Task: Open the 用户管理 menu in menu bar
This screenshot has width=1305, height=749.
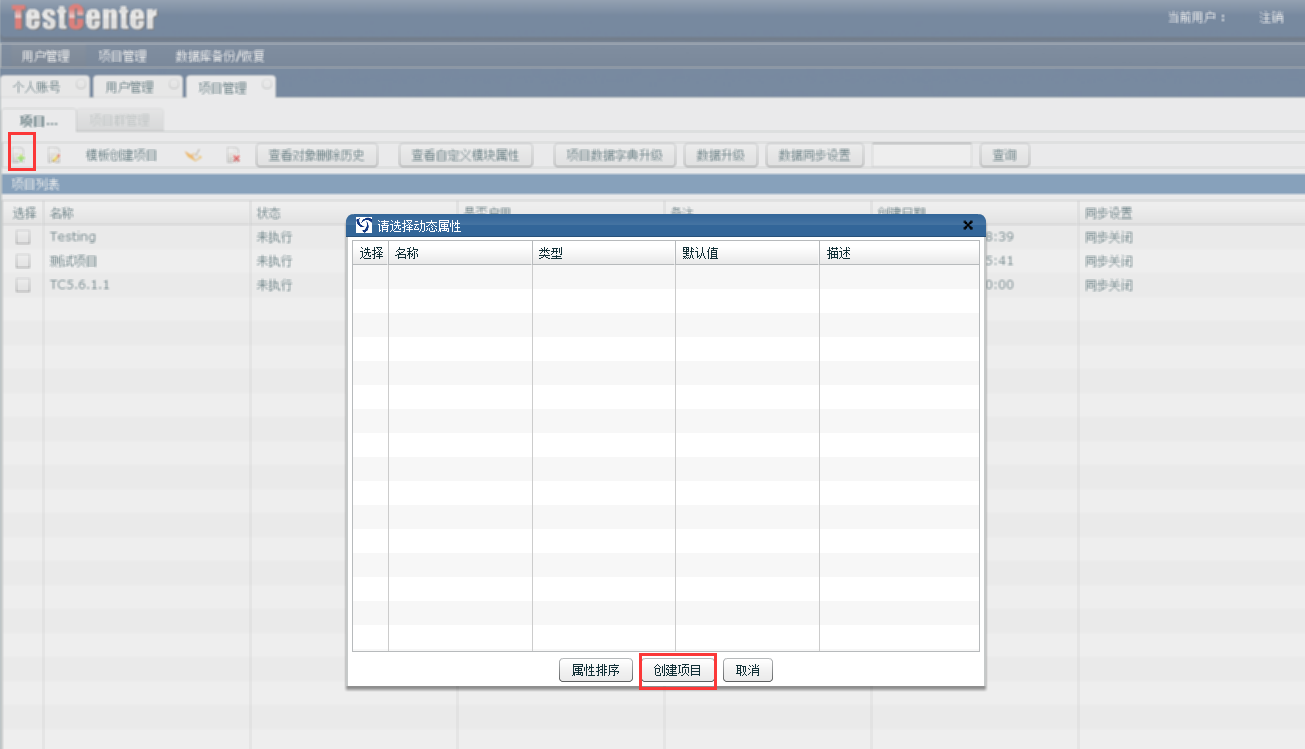Action: [x=46, y=57]
